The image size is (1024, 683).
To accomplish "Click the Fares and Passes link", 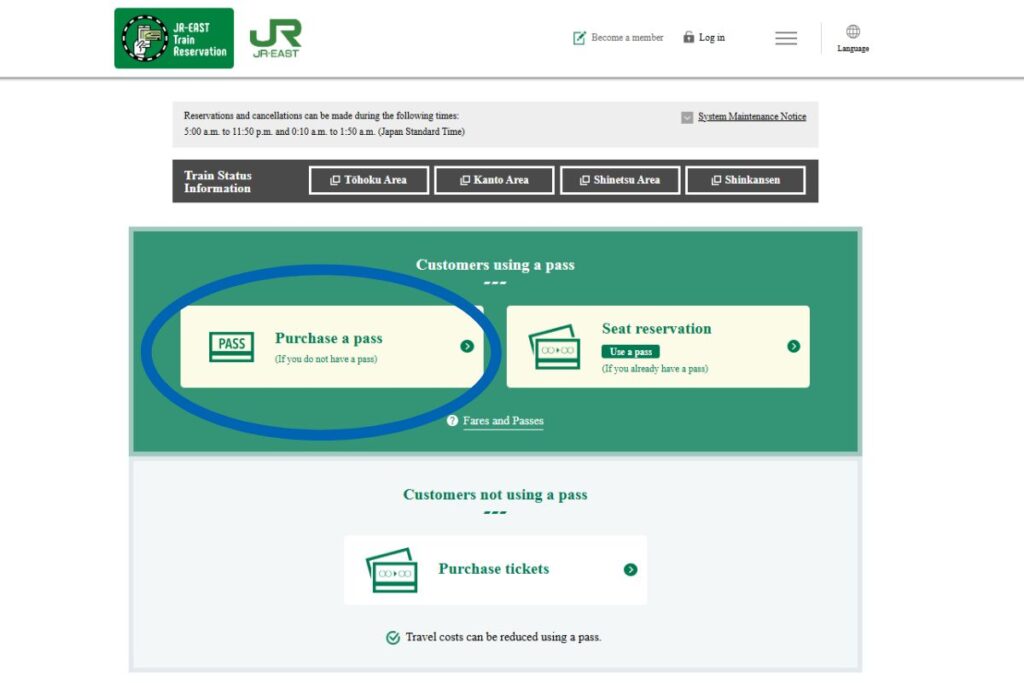I will point(504,420).
